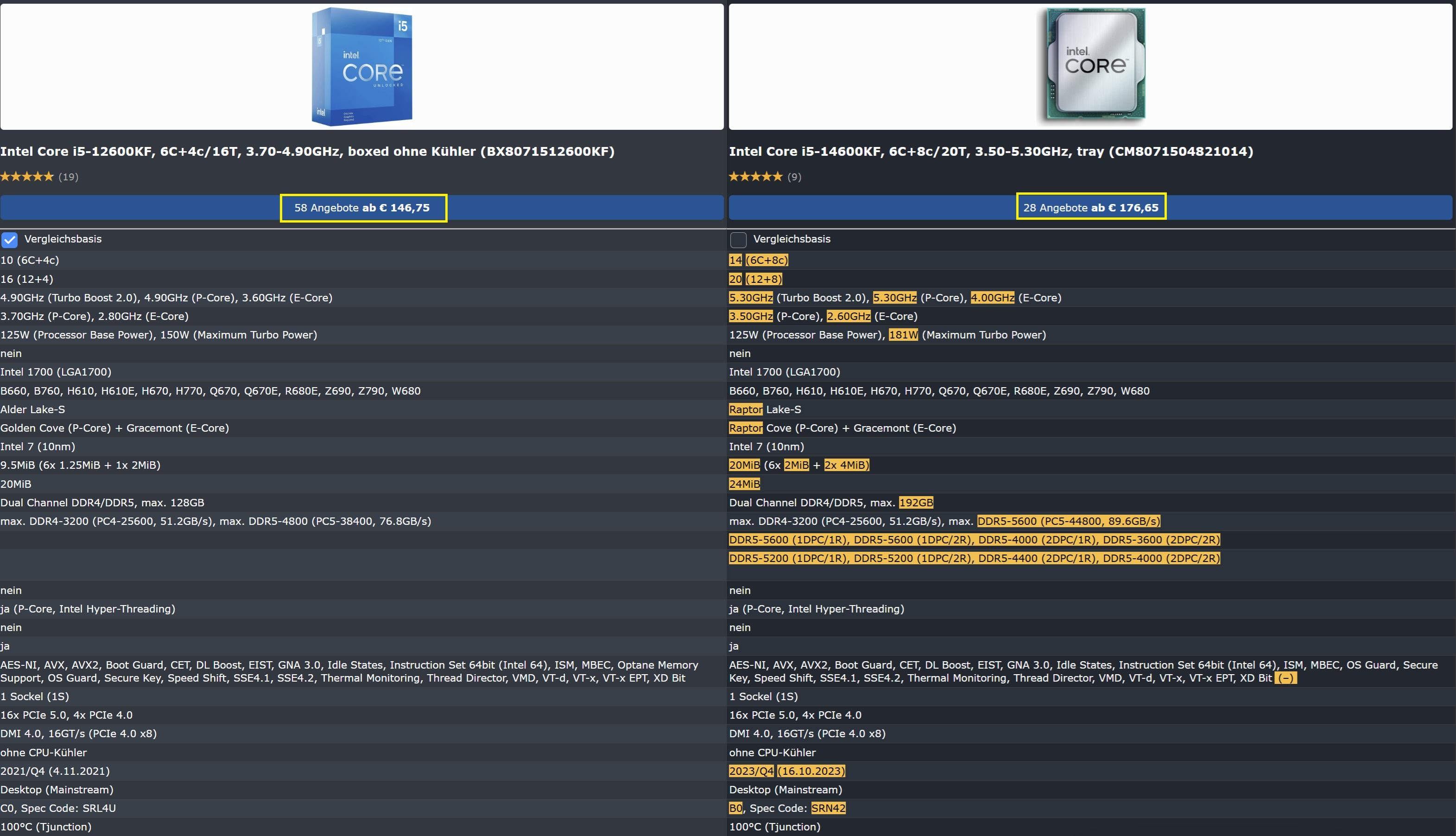Click the highlighted 192GB max memory value
1456x836 pixels.
coord(916,503)
